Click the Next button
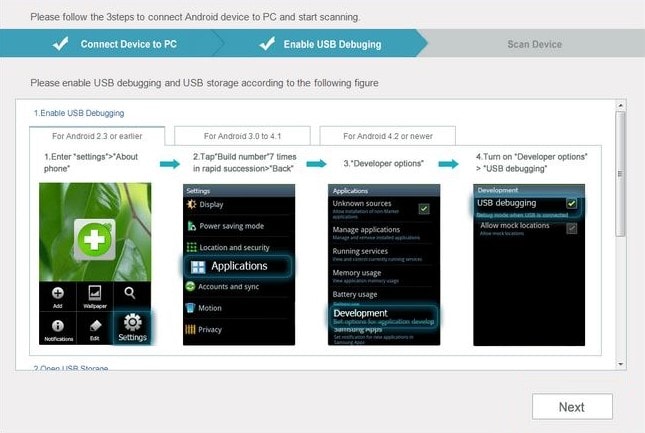Viewport: 645px width, 433px height. 572,407
